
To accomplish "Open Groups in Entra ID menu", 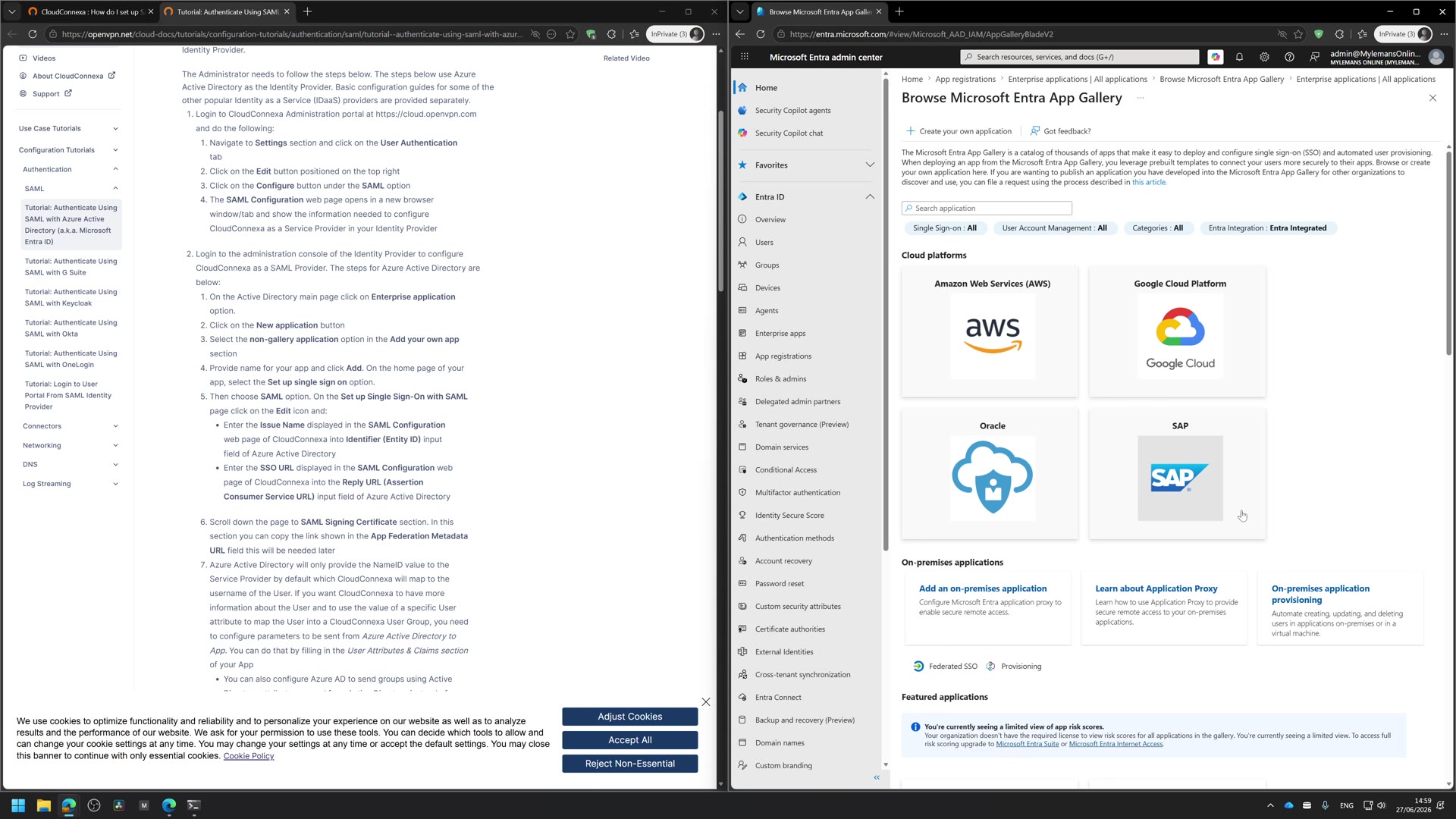I will 767,265.
